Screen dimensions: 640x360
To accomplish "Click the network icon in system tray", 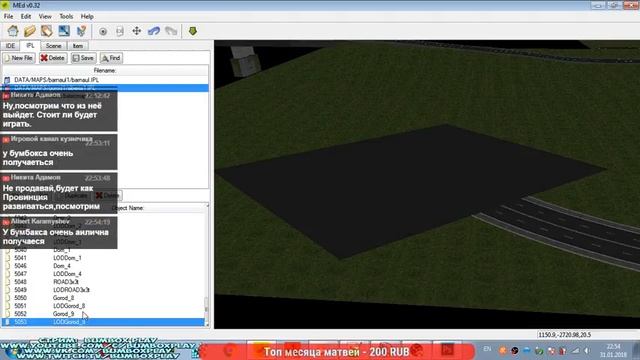I will (576, 350).
